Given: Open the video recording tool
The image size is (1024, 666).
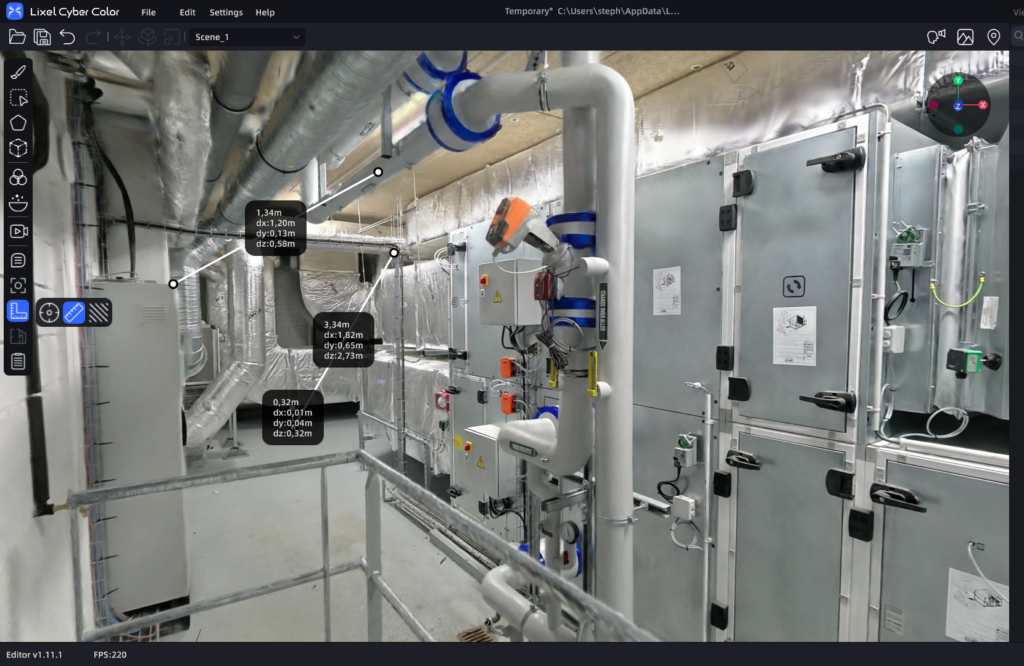Looking at the screenshot, I should [18, 231].
